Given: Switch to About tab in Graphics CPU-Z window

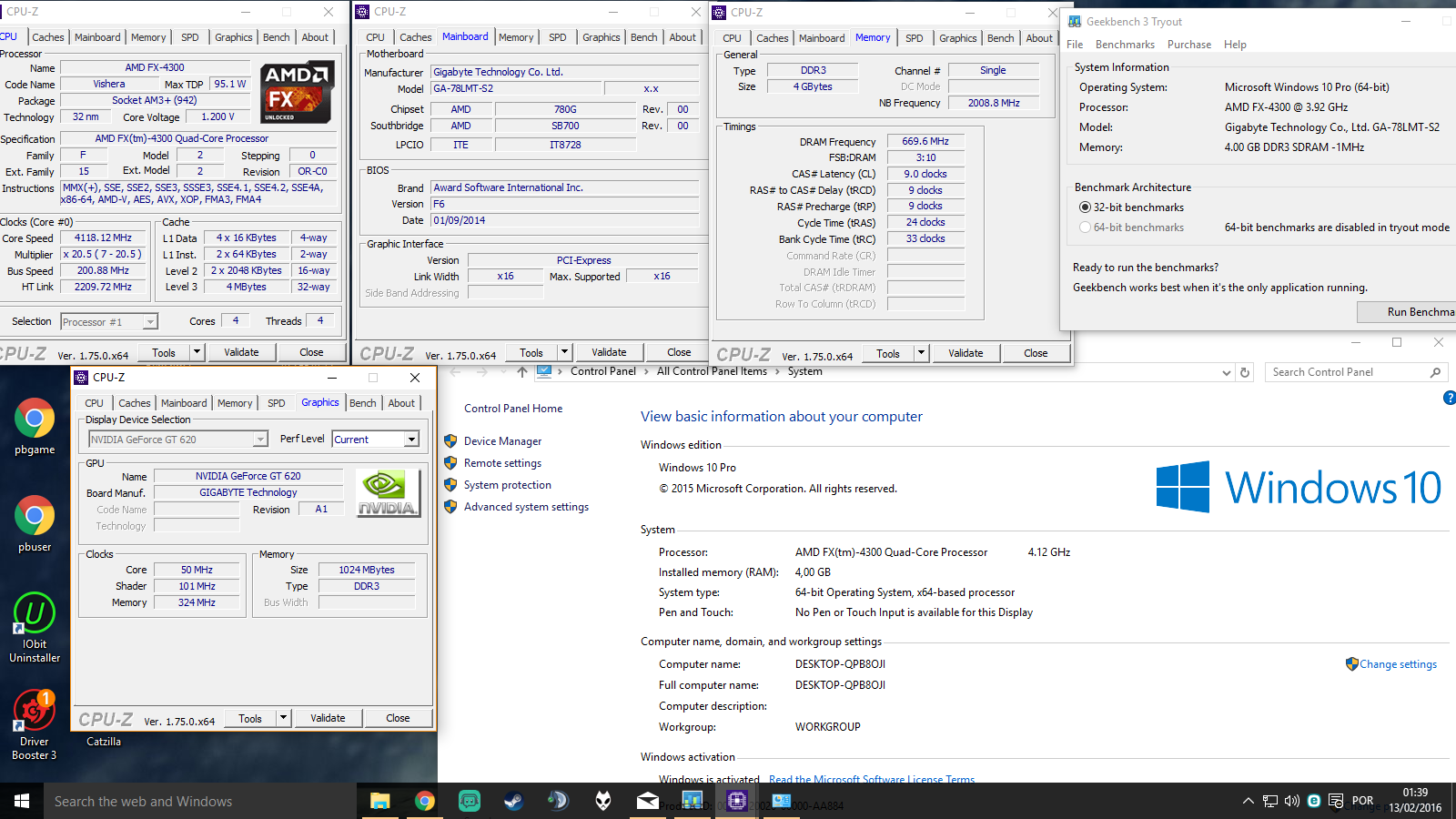Looking at the screenshot, I should pyautogui.click(x=401, y=403).
